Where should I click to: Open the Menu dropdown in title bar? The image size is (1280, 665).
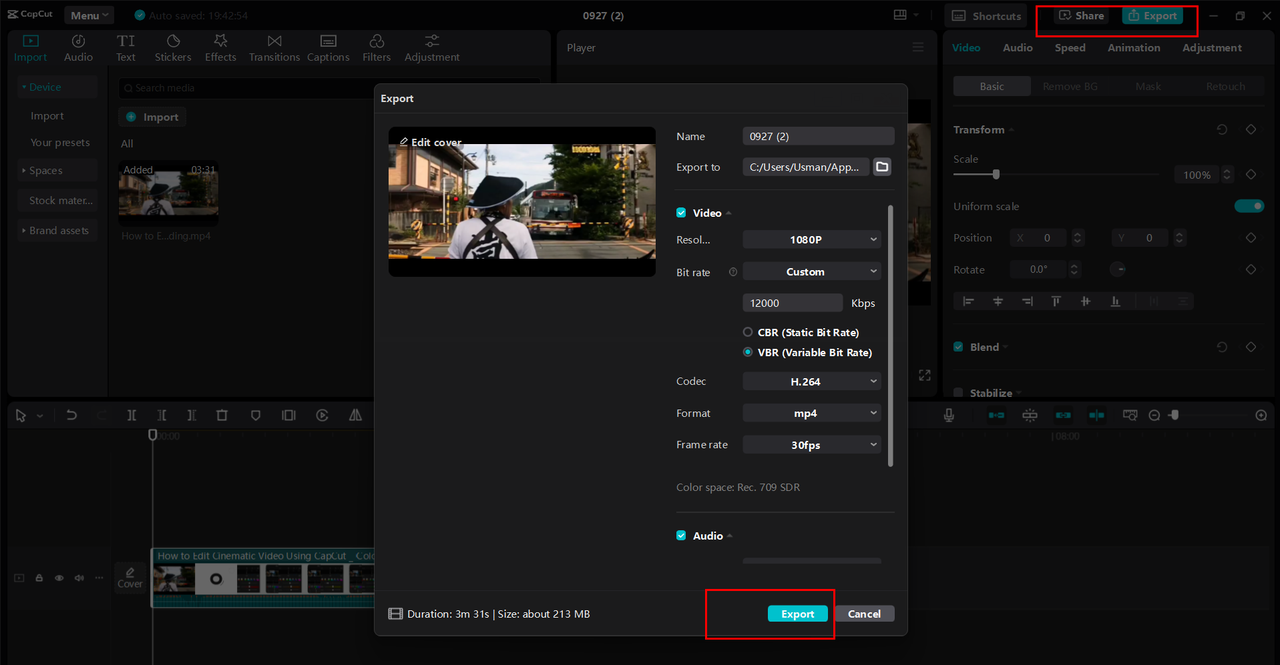click(x=89, y=15)
